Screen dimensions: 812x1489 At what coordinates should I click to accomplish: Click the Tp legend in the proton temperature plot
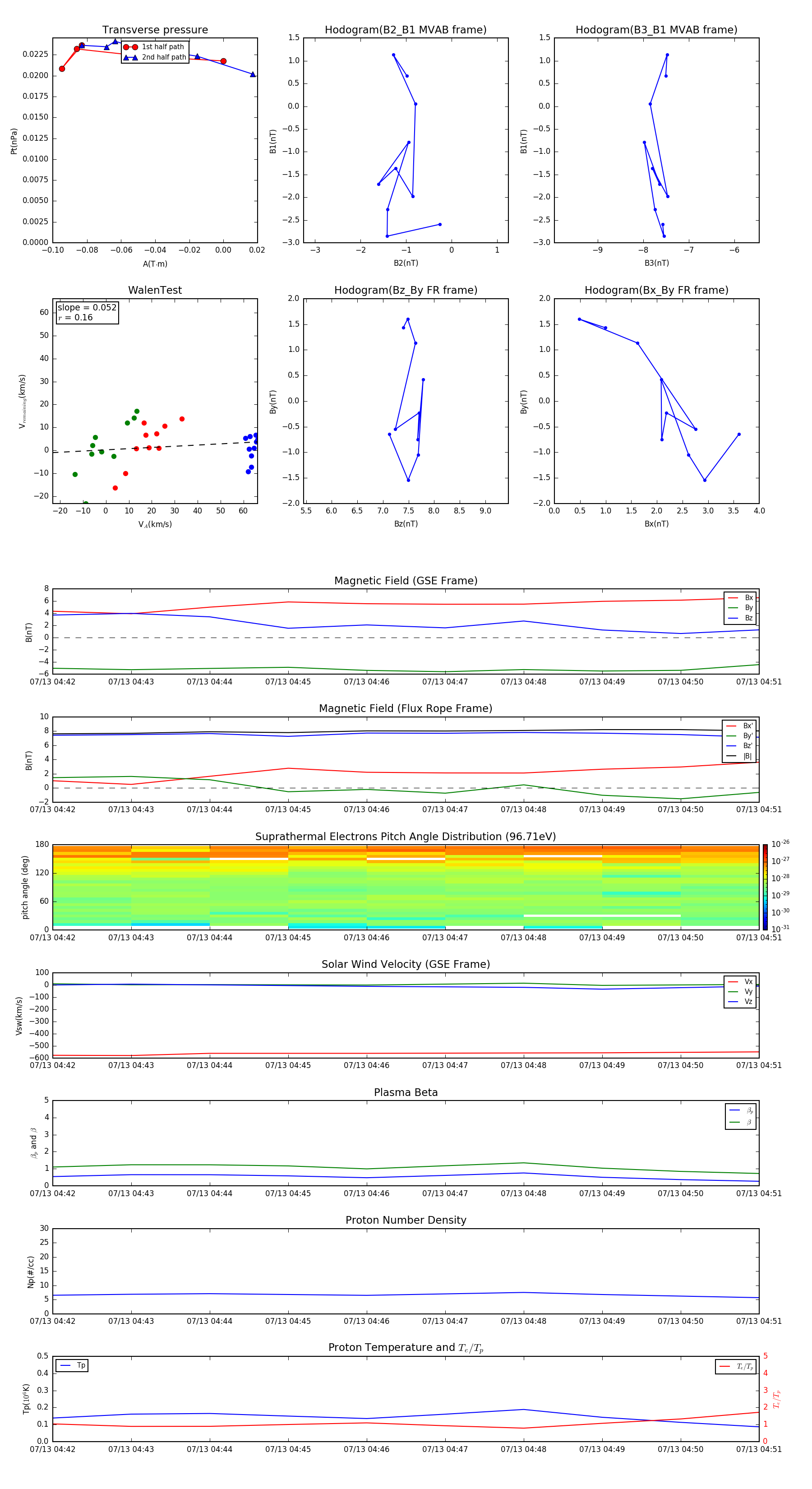72,1365
